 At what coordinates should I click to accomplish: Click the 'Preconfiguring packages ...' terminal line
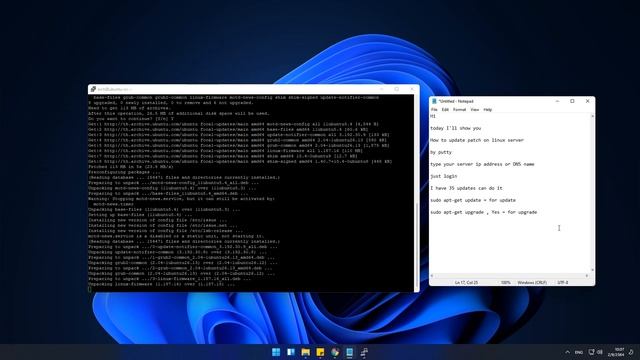(x=124, y=172)
